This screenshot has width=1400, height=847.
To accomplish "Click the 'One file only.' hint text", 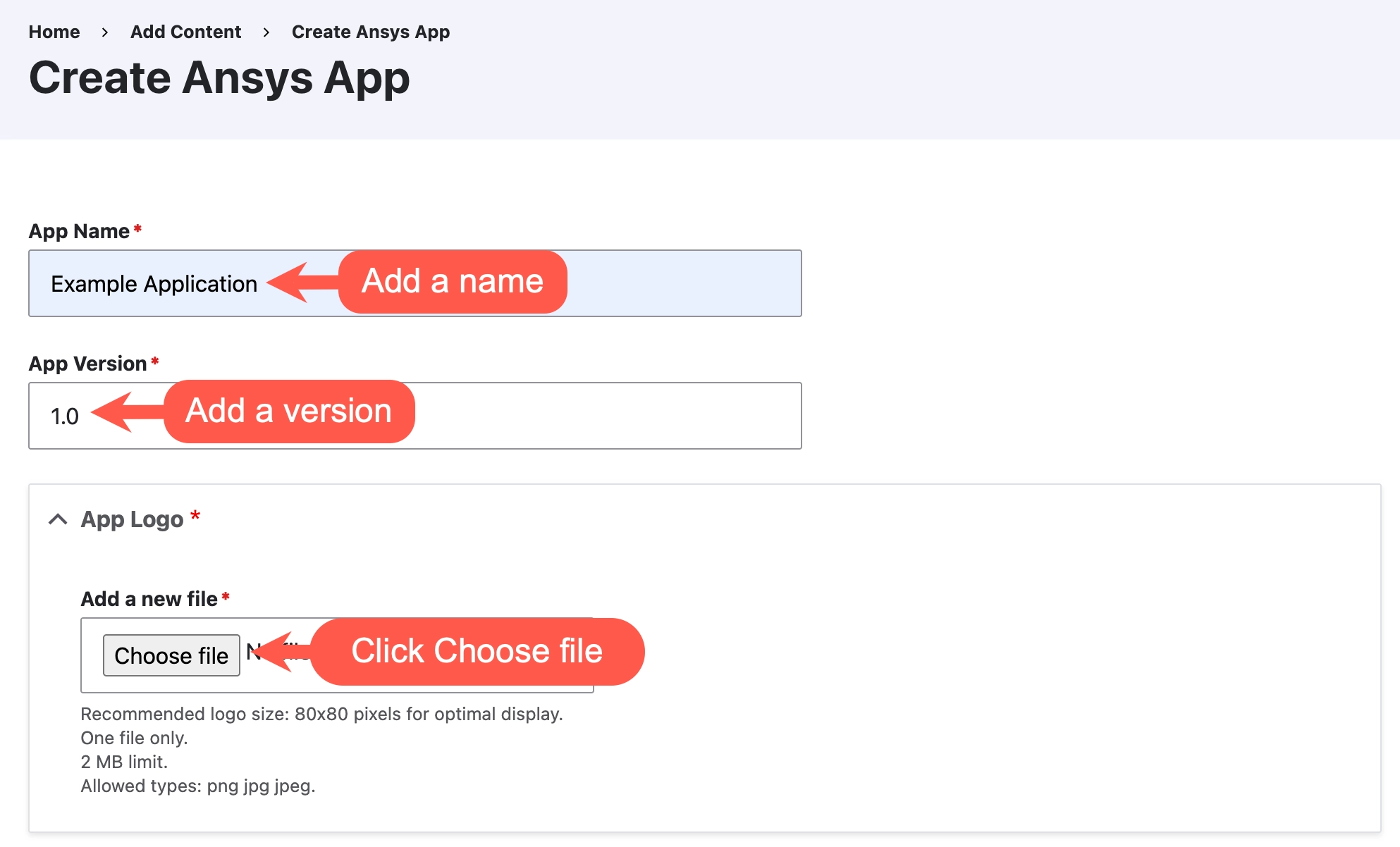I will click(134, 738).
